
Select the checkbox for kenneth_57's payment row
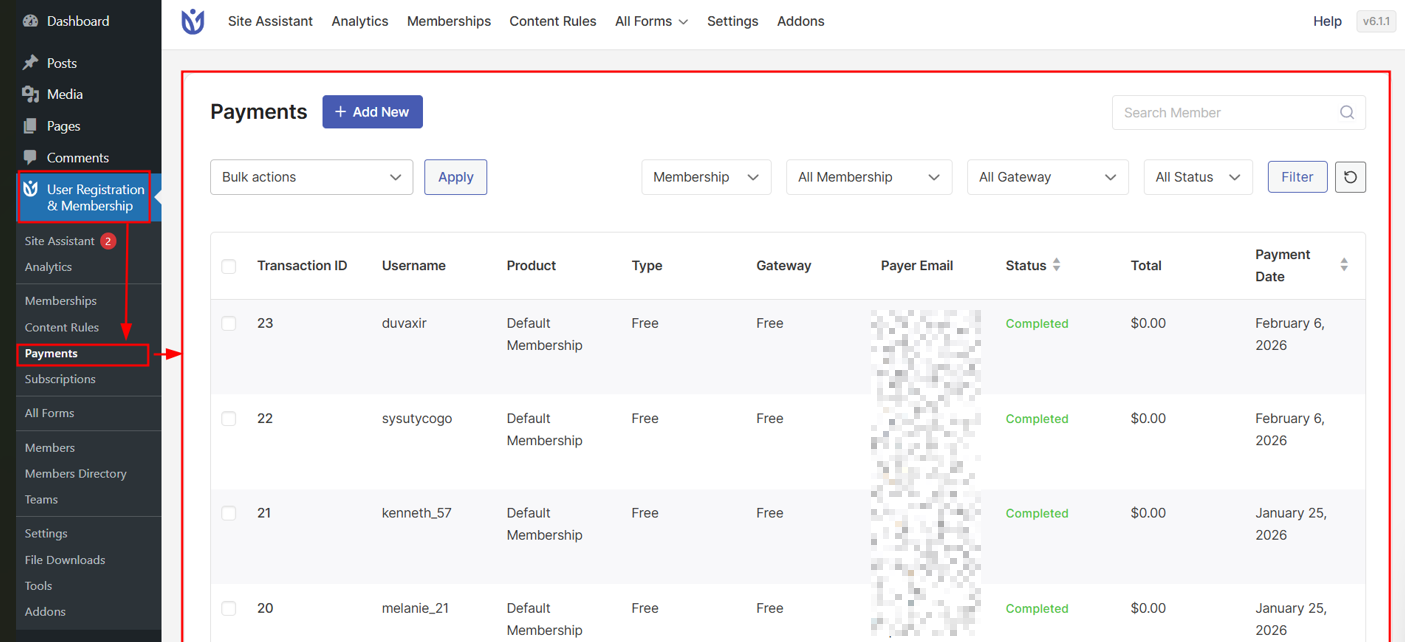[228, 513]
